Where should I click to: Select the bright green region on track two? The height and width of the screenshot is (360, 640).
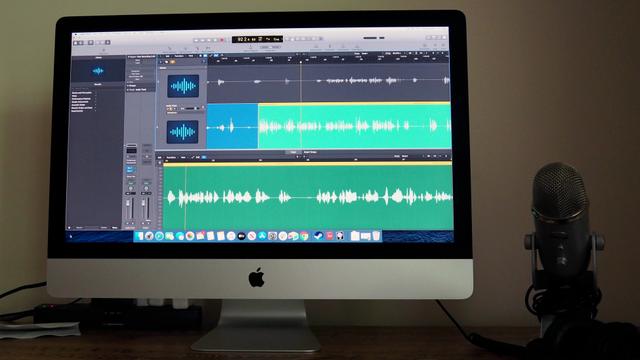[354, 127]
